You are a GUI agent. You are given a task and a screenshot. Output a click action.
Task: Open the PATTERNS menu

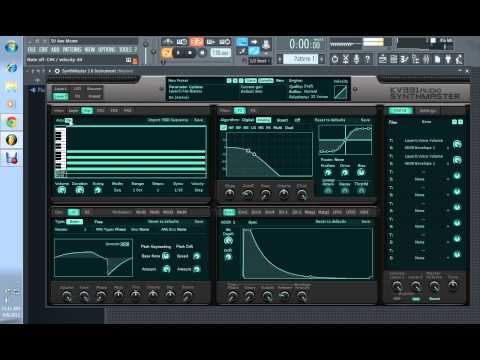click(72, 50)
